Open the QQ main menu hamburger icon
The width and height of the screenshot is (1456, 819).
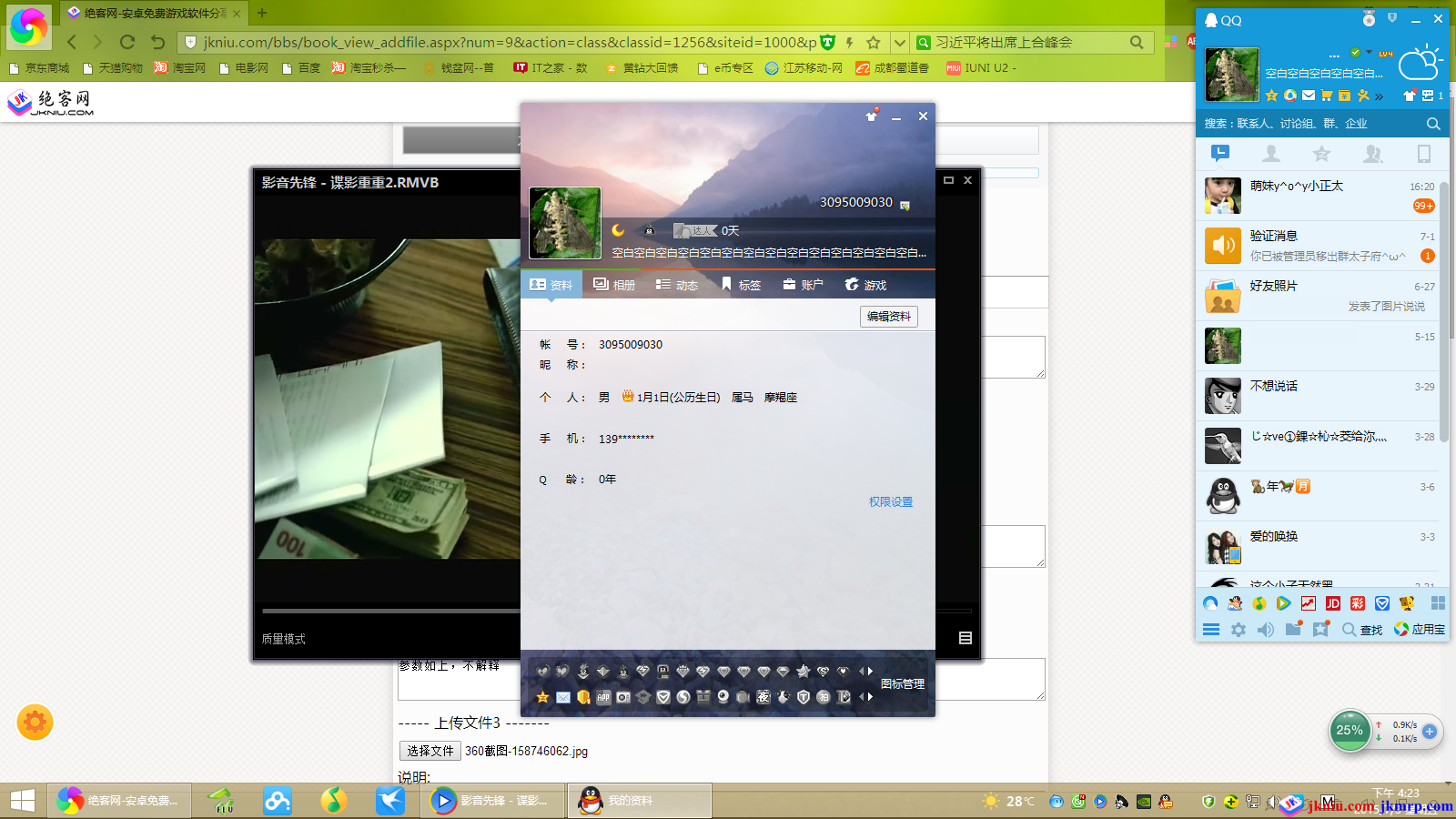[x=1211, y=630]
